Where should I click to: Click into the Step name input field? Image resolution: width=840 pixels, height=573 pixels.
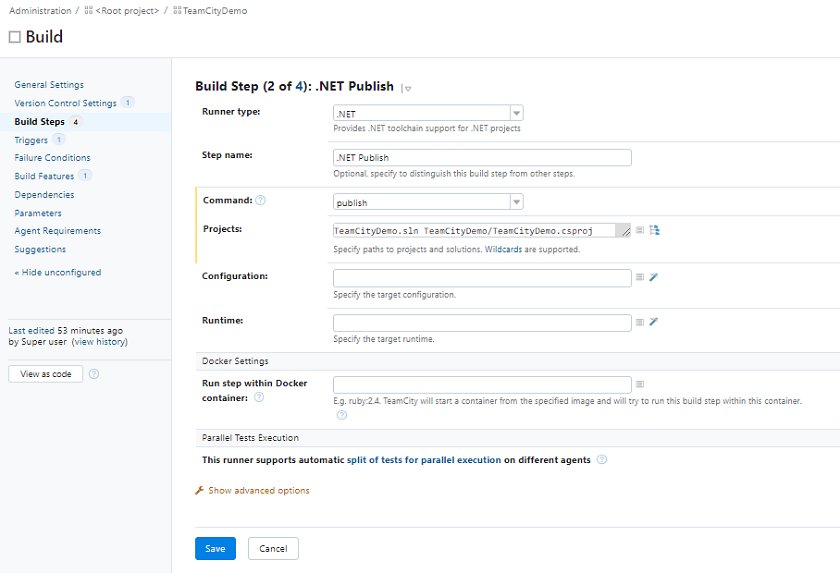tap(482, 157)
